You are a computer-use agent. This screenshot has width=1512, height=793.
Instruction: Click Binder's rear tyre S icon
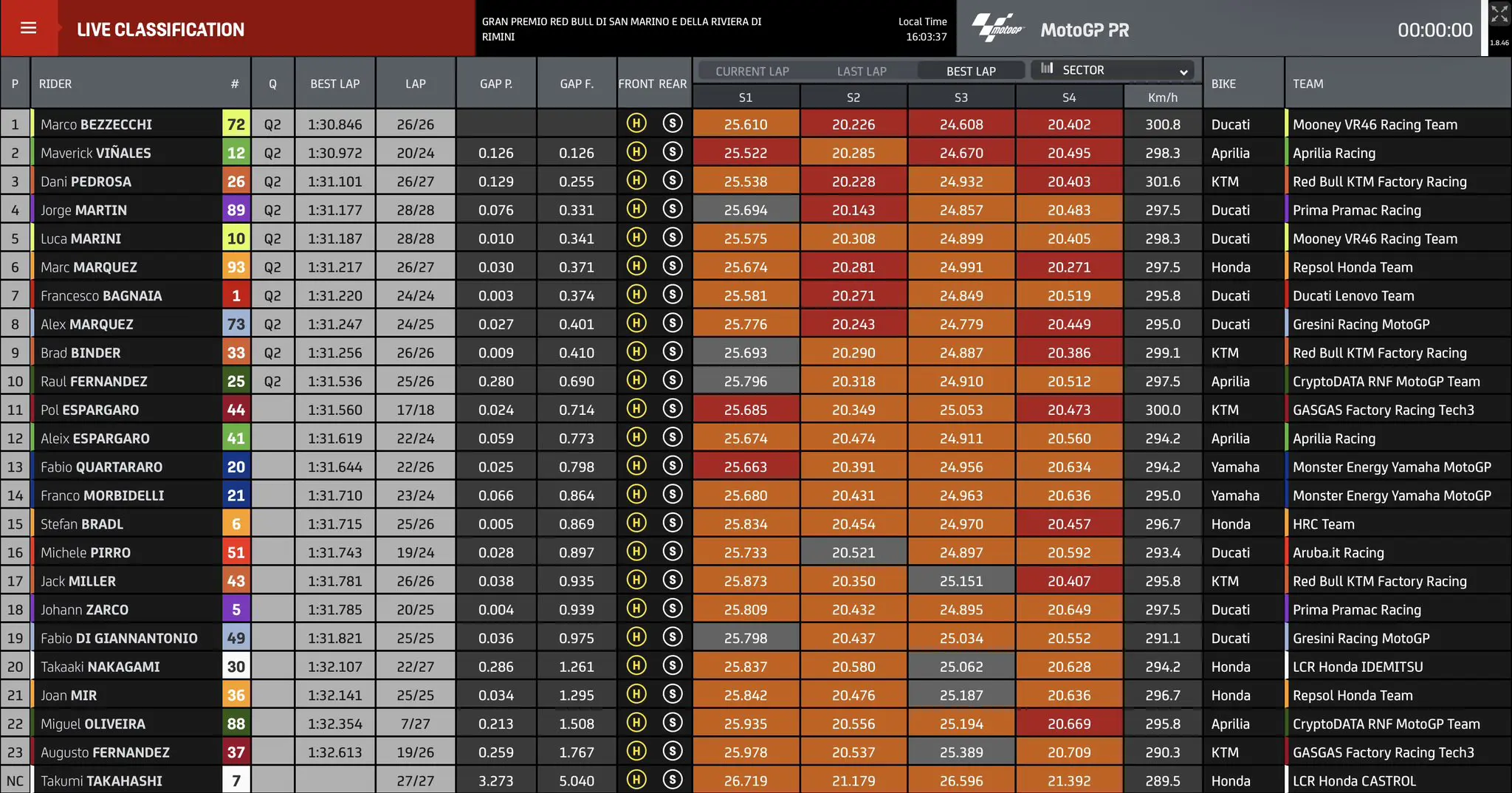point(672,351)
